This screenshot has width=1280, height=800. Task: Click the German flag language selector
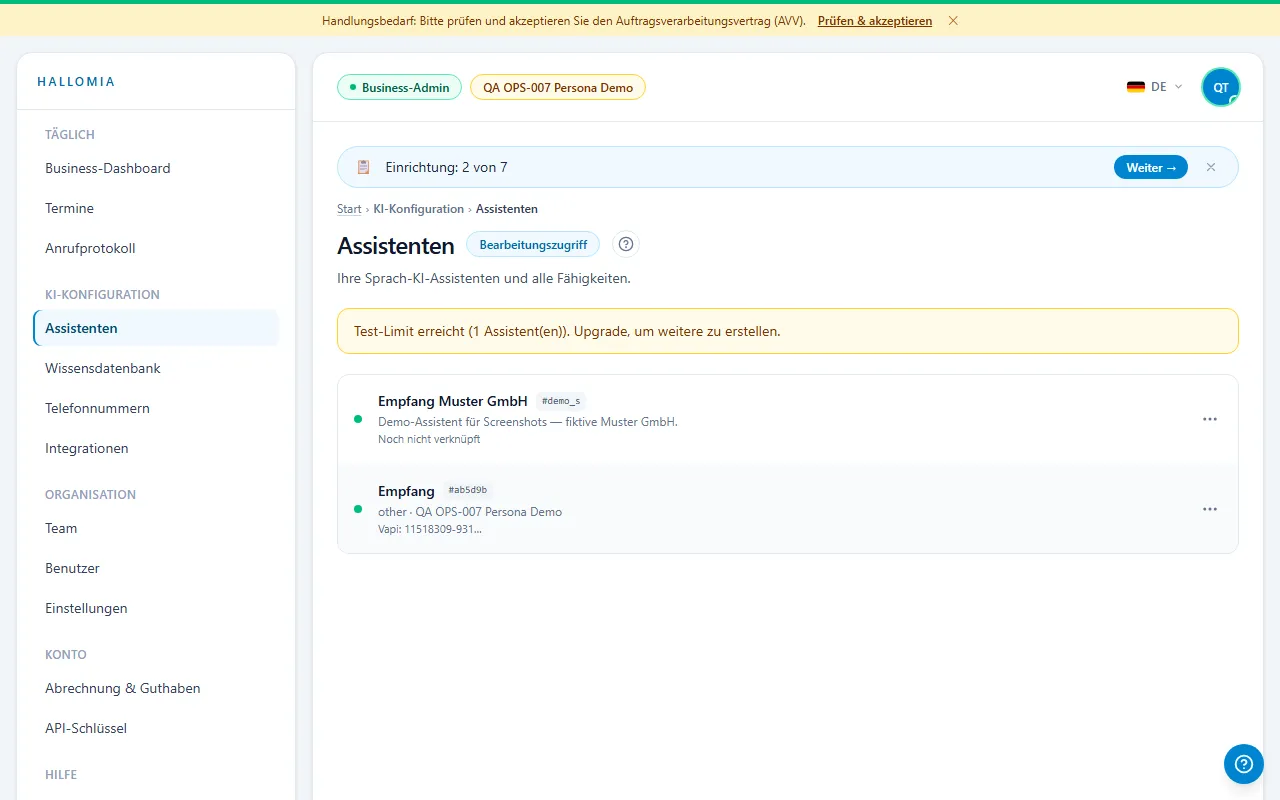click(1136, 87)
